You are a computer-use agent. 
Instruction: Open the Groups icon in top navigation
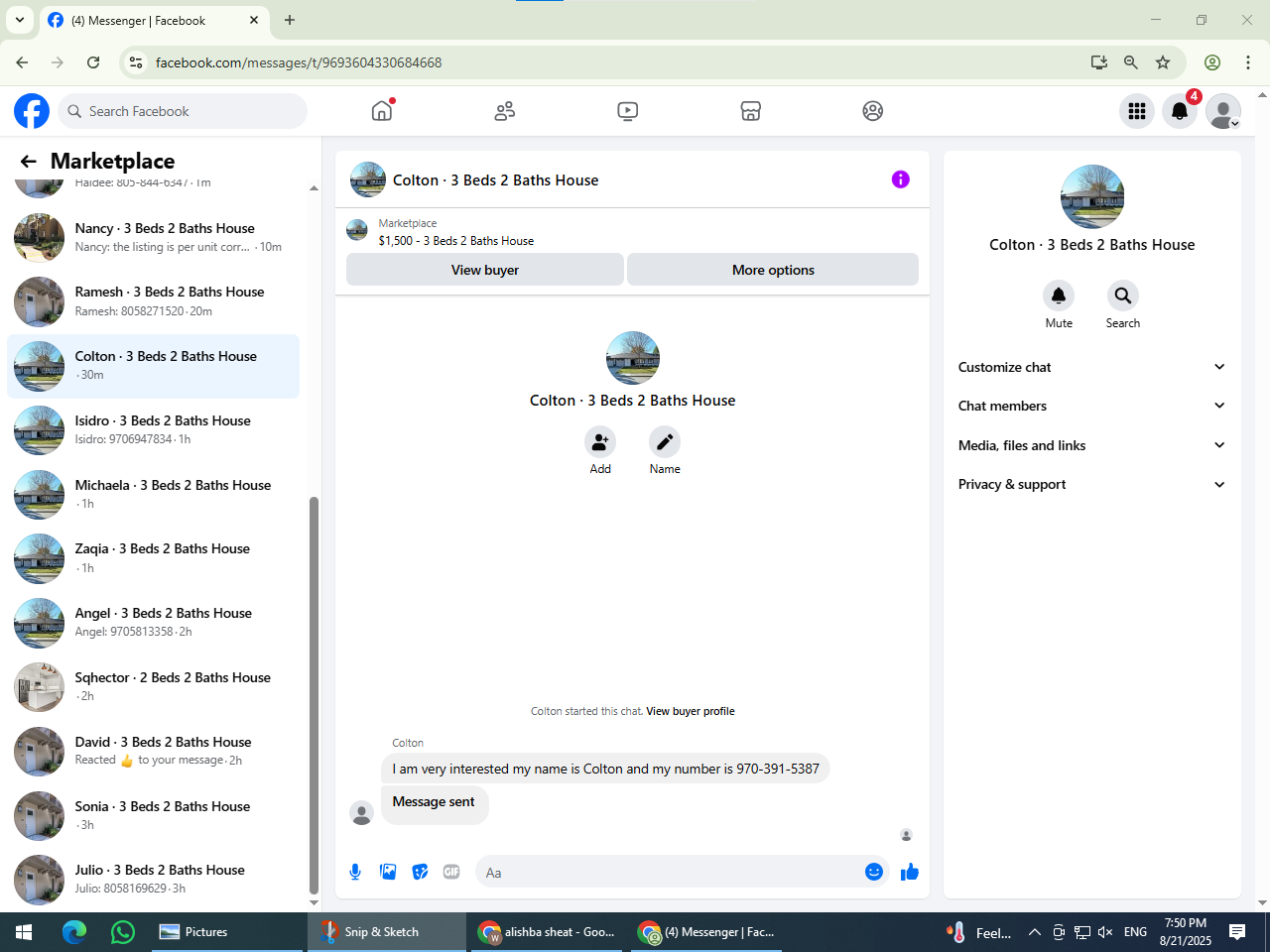(873, 111)
